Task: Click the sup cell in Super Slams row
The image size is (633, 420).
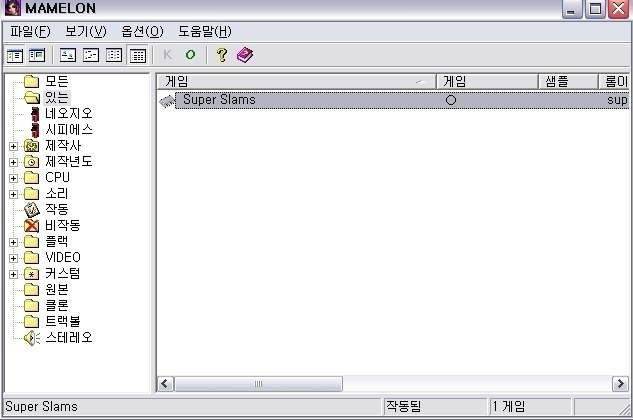Action: point(617,101)
